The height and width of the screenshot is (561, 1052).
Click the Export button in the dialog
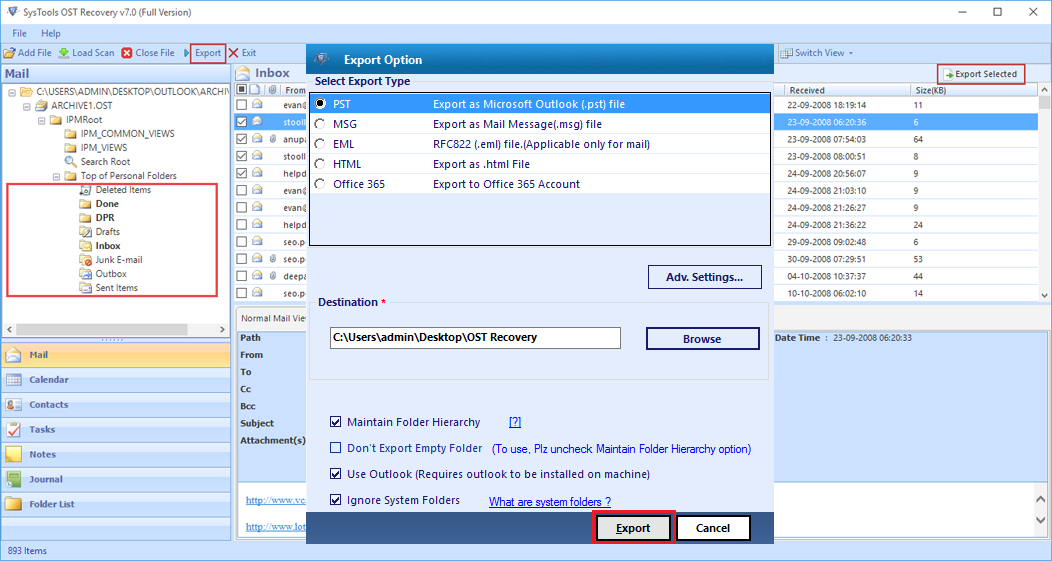click(x=633, y=528)
